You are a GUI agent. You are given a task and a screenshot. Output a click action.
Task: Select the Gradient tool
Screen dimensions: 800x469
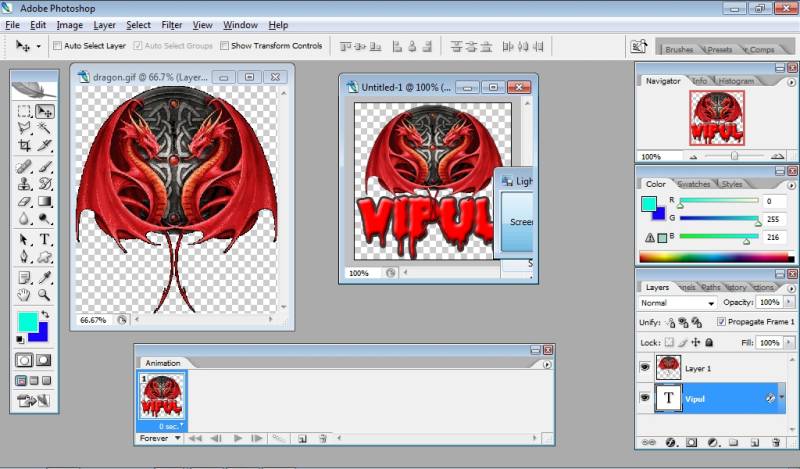point(45,202)
